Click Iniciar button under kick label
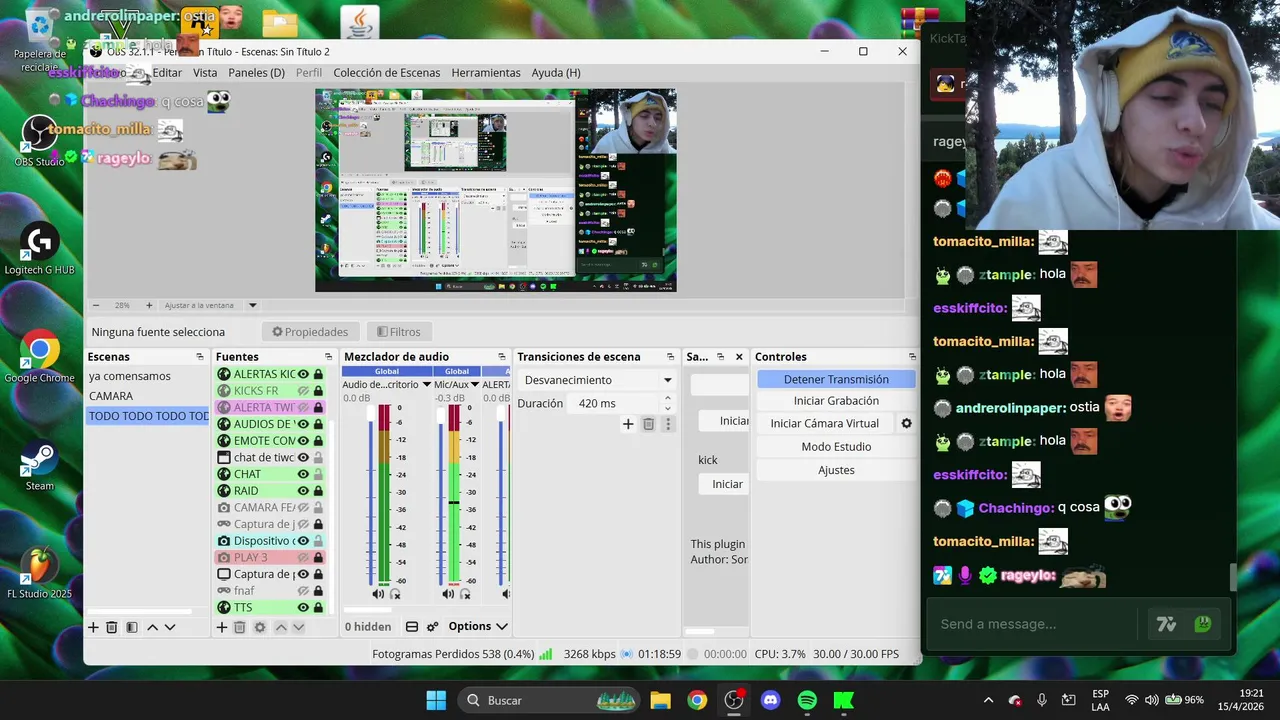The height and width of the screenshot is (720, 1280). click(726, 484)
